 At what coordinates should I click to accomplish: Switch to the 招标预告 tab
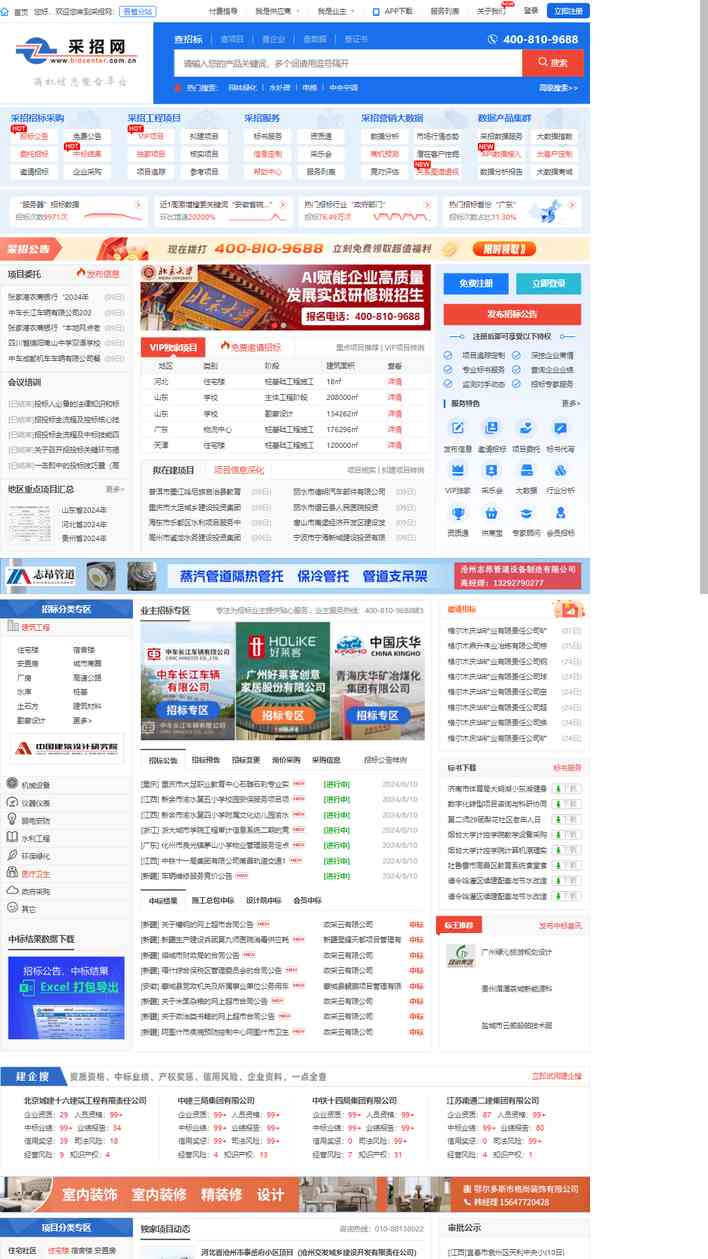point(205,760)
